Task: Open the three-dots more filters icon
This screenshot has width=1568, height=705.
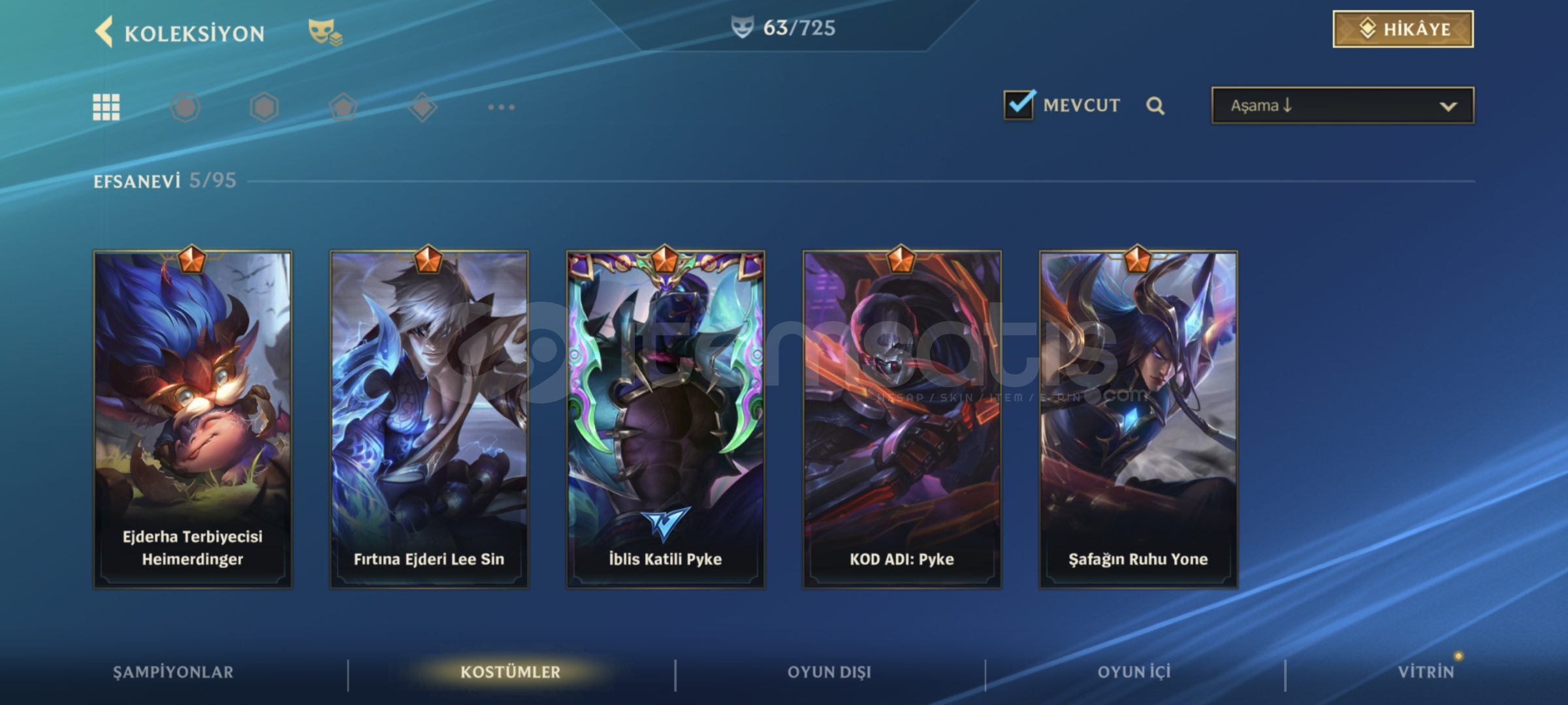Action: coord(502,107)
